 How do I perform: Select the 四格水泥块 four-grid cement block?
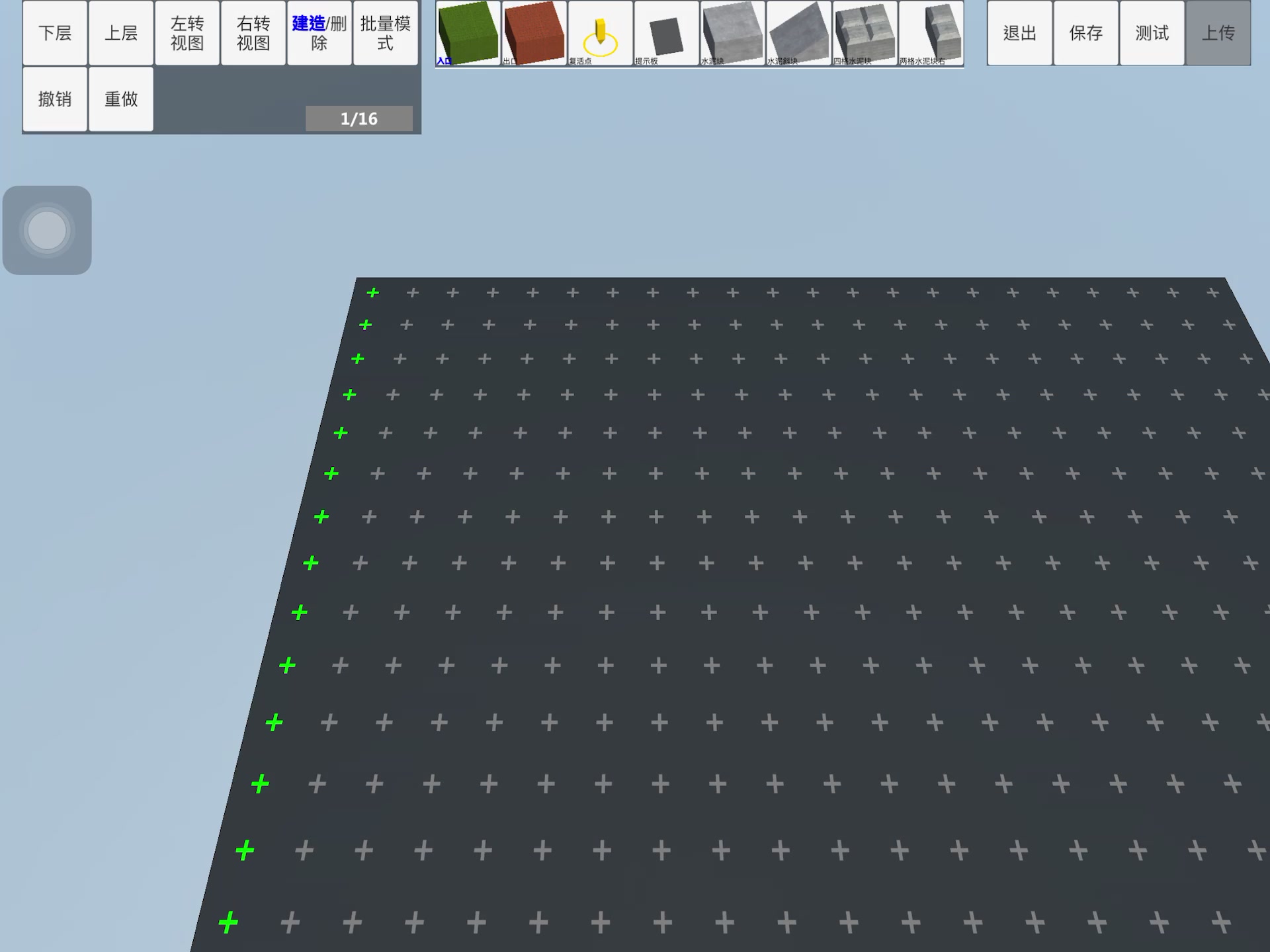pos(865,33)
